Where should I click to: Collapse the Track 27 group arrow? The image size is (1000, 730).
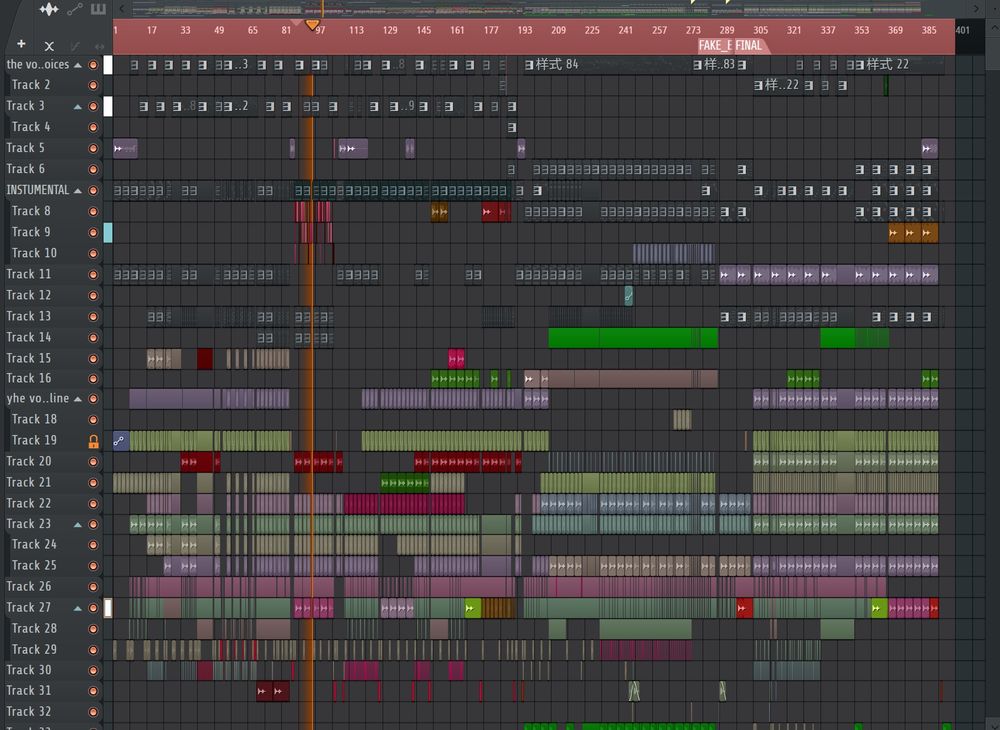click(x=78, y=608)
